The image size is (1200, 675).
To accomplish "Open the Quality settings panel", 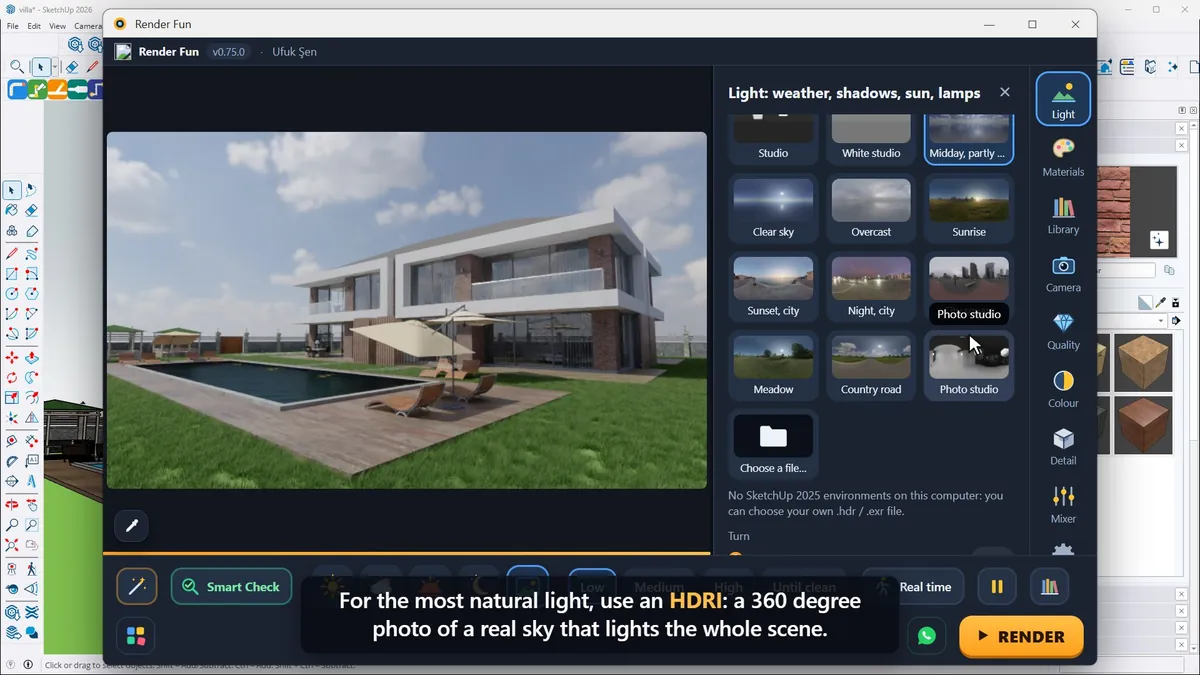I will pos(1063,331).
